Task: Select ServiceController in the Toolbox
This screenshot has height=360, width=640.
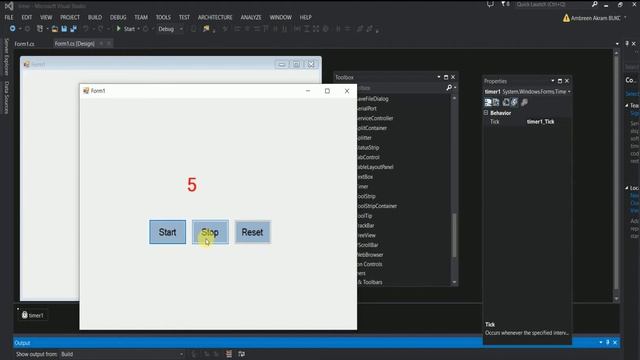Action: [x=375, y=118]
